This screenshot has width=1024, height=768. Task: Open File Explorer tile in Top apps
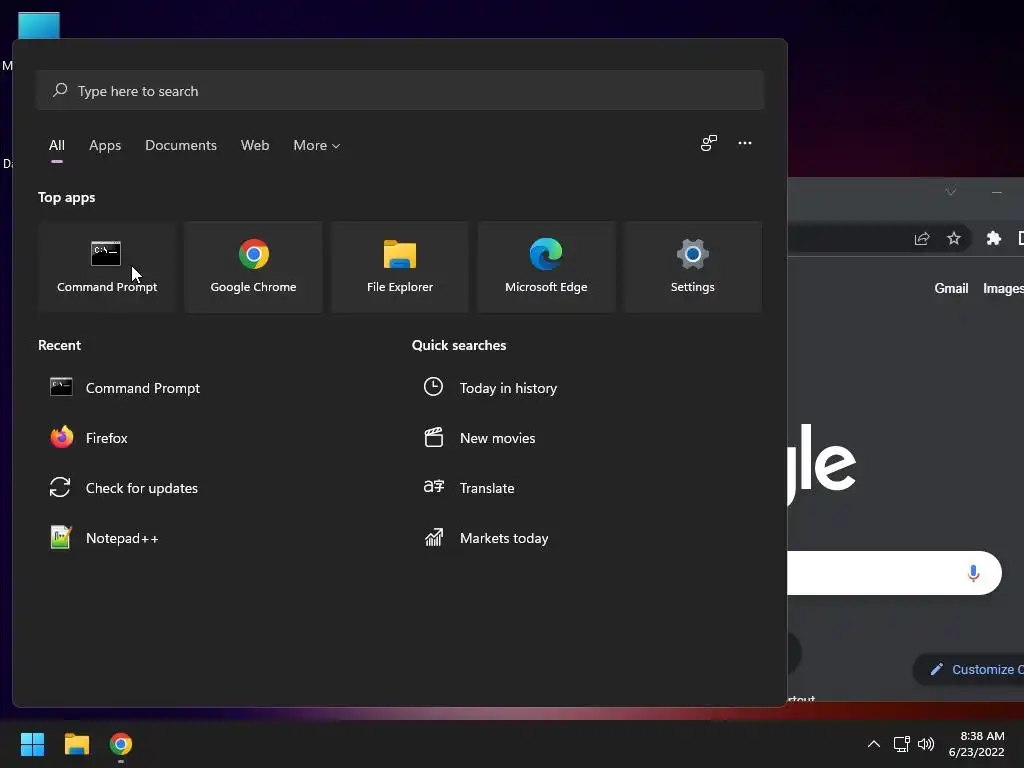(x=400, y=266)
